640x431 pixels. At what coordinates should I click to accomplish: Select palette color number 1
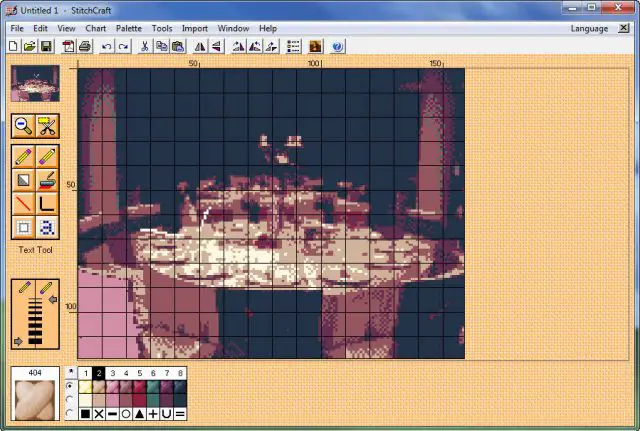pyautogui.click(x=85, y=373)
